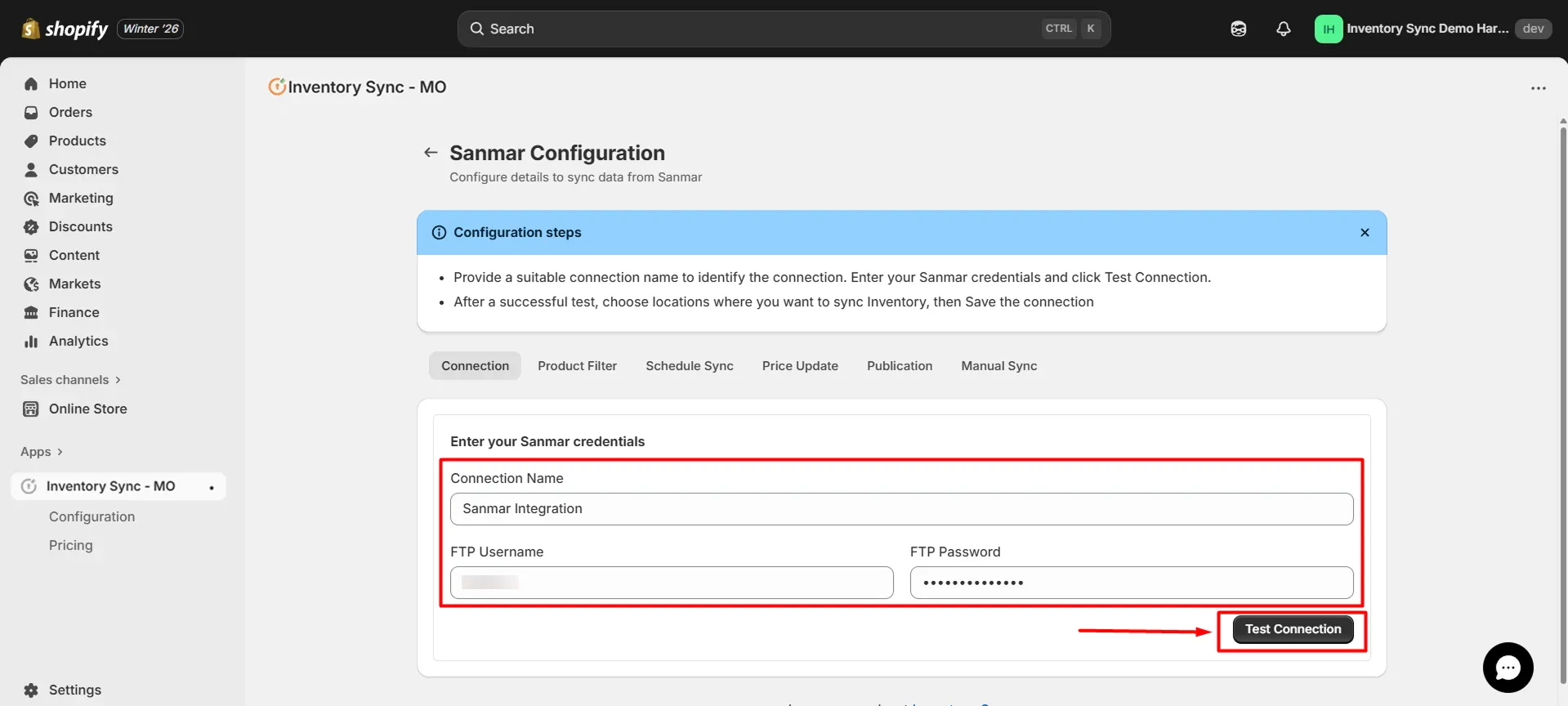Open the Winter '26 edition badge

(x=150, y=29)
